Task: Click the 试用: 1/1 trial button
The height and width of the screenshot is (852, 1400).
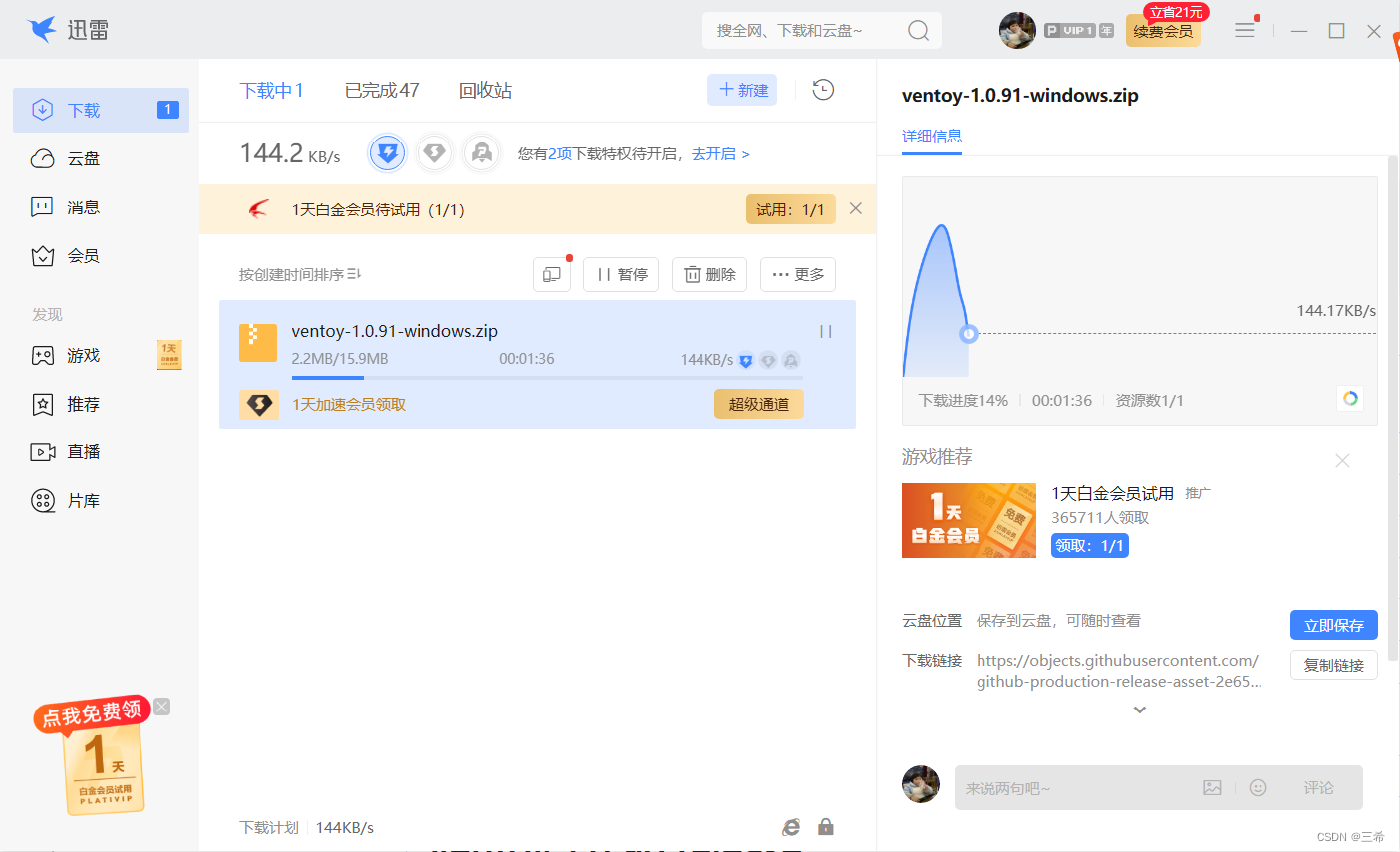Action: (x=790, y=209)
